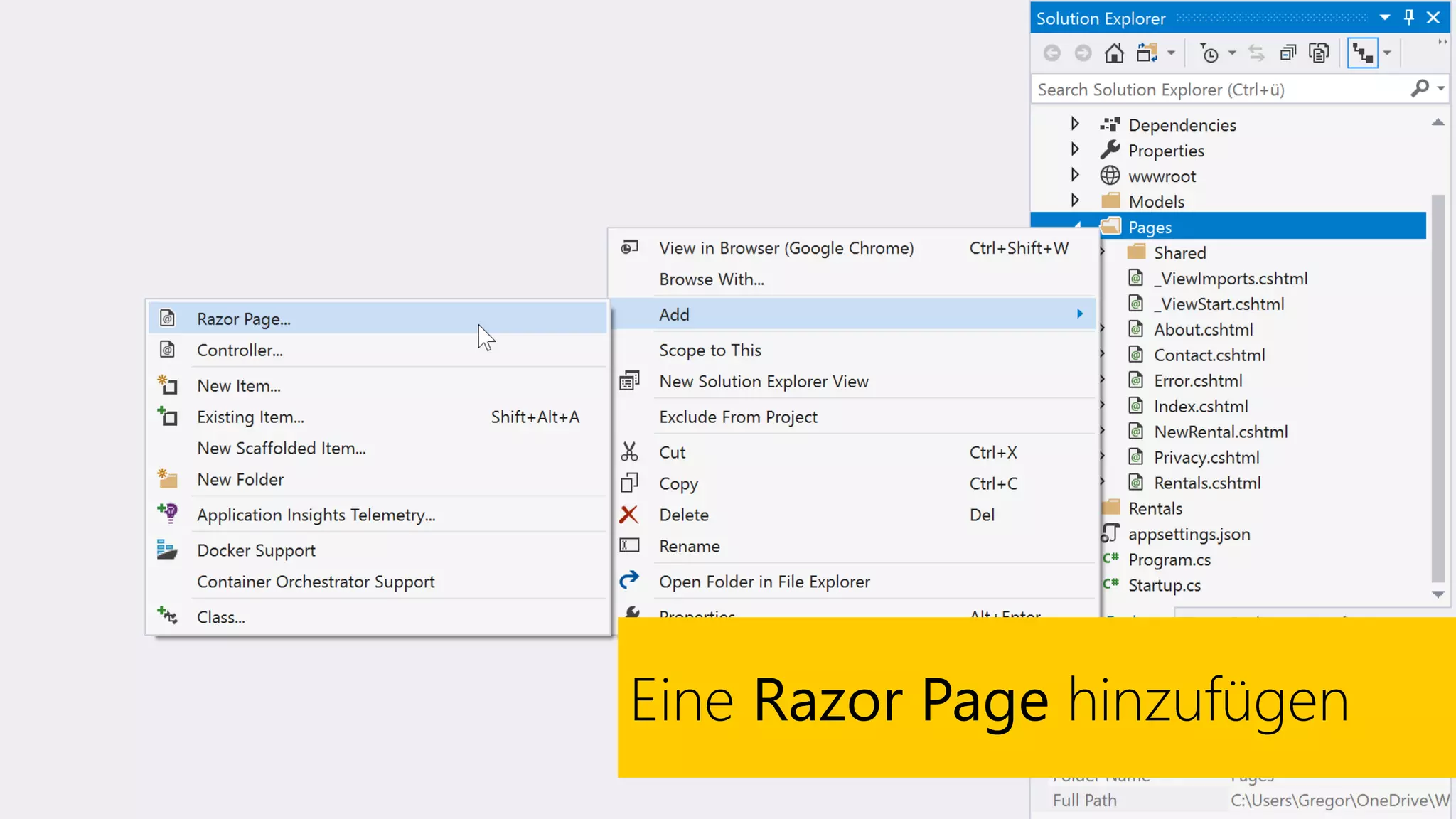Screen dimensions: 1456x819
Task: Click scrollbar up arrow in Solution Explorer
Action: (1438, 123)
